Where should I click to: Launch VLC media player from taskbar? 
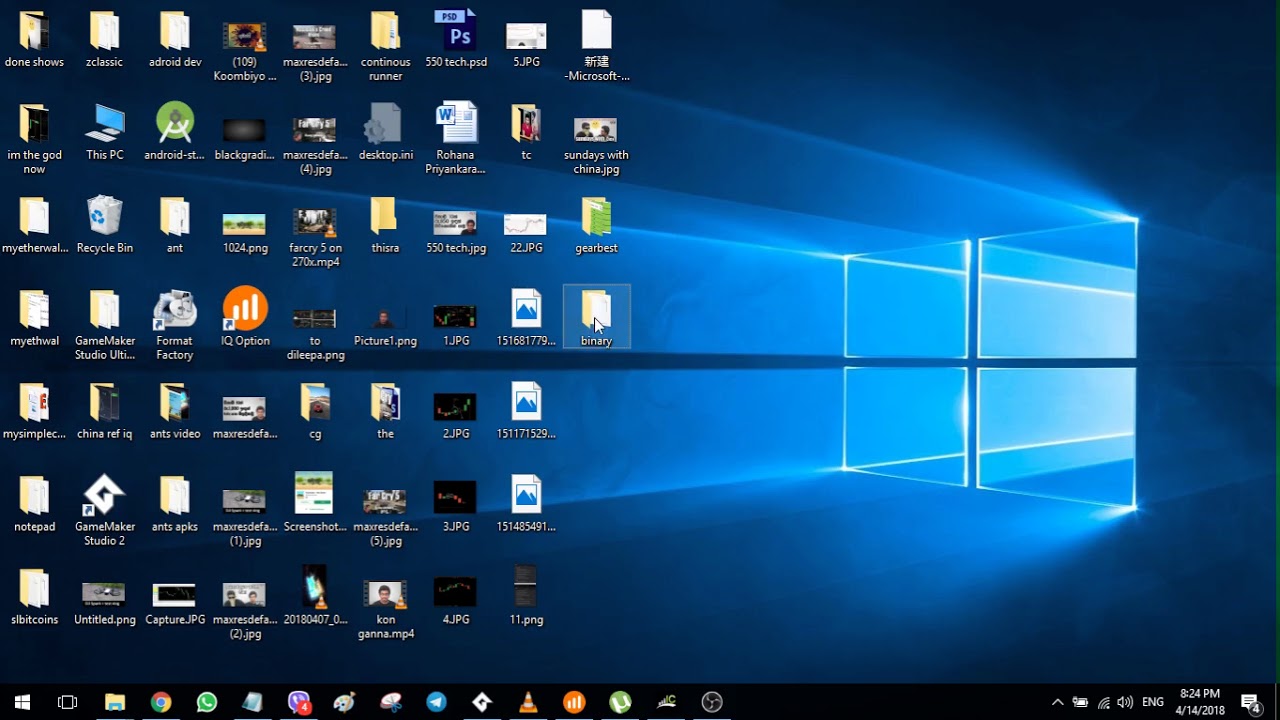[528, 702]
